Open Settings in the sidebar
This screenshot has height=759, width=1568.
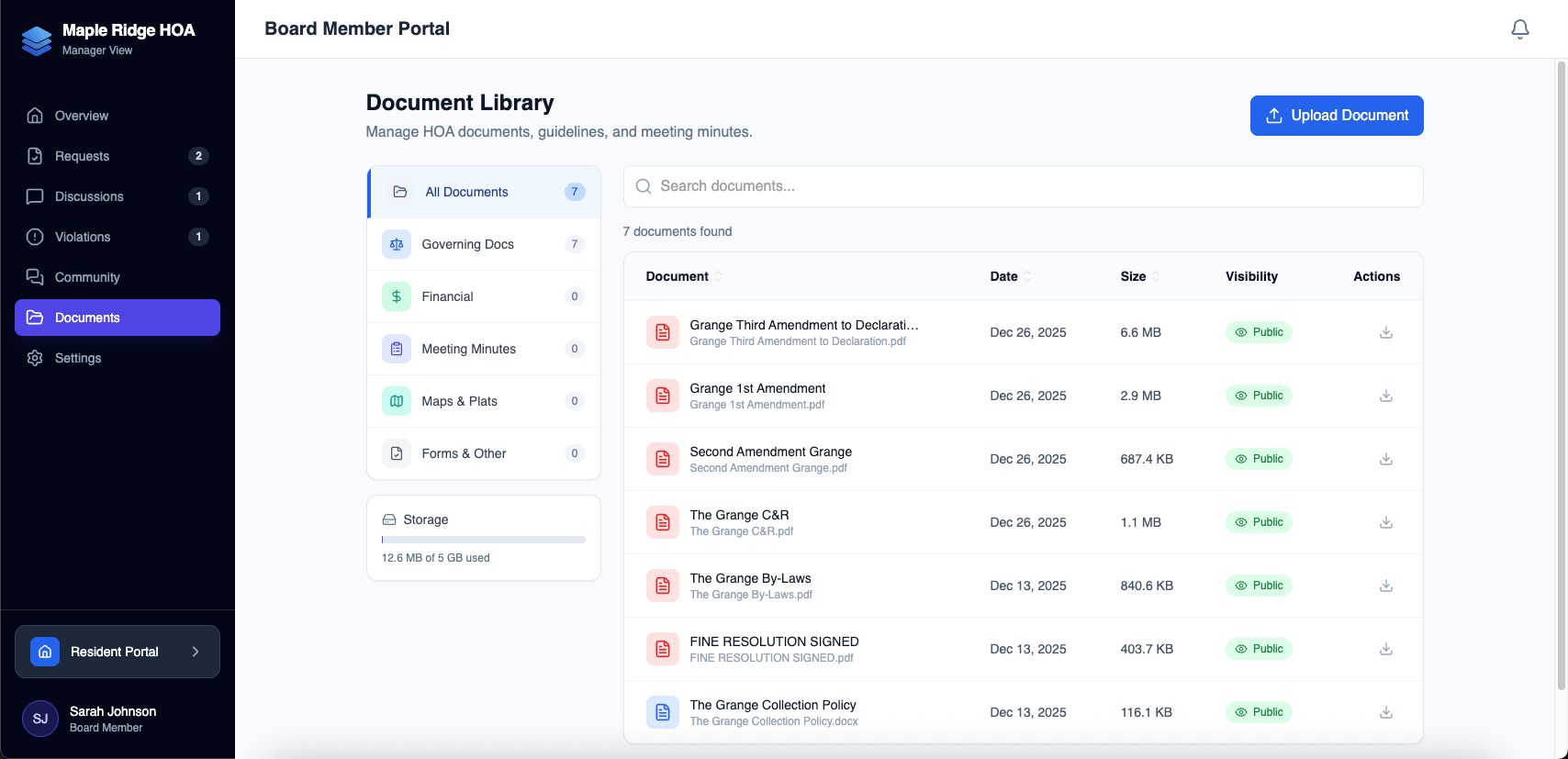[x=118, y=358]
